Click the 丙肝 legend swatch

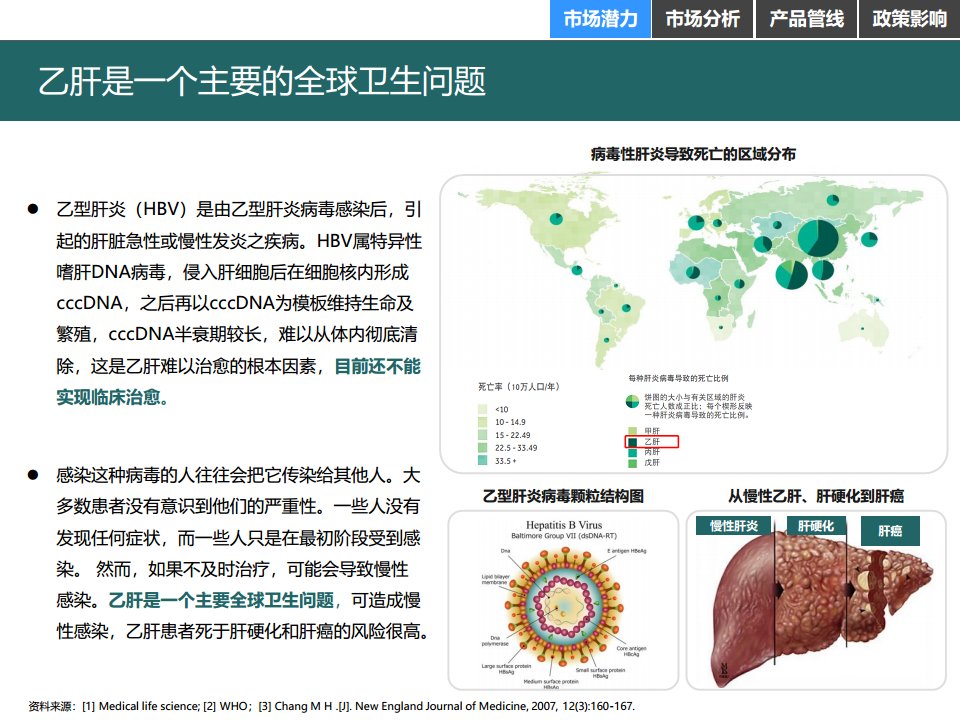pos(633,452)
